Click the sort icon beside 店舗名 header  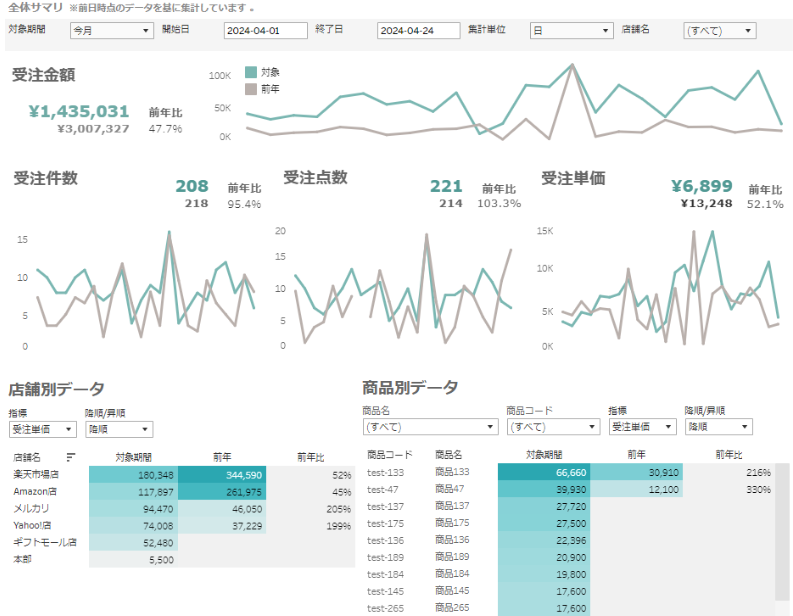70,456
